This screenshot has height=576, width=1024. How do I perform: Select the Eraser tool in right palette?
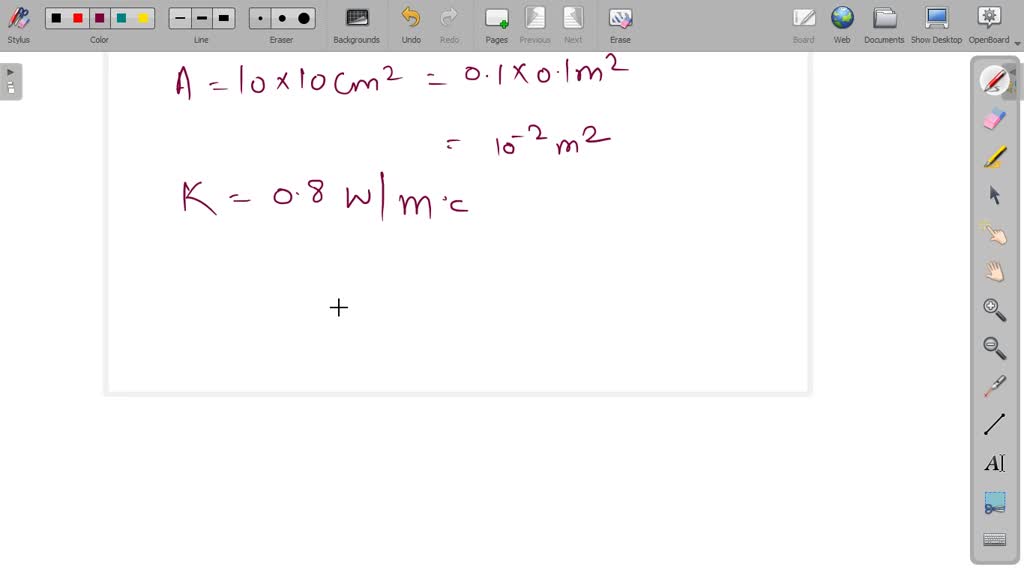point(994,119)
